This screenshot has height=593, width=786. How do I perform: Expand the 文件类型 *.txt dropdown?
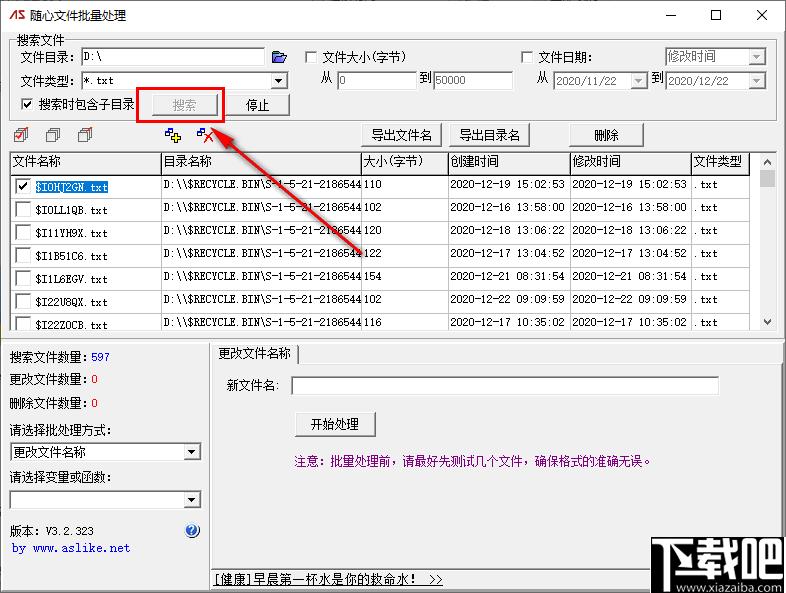click(279, 81)
